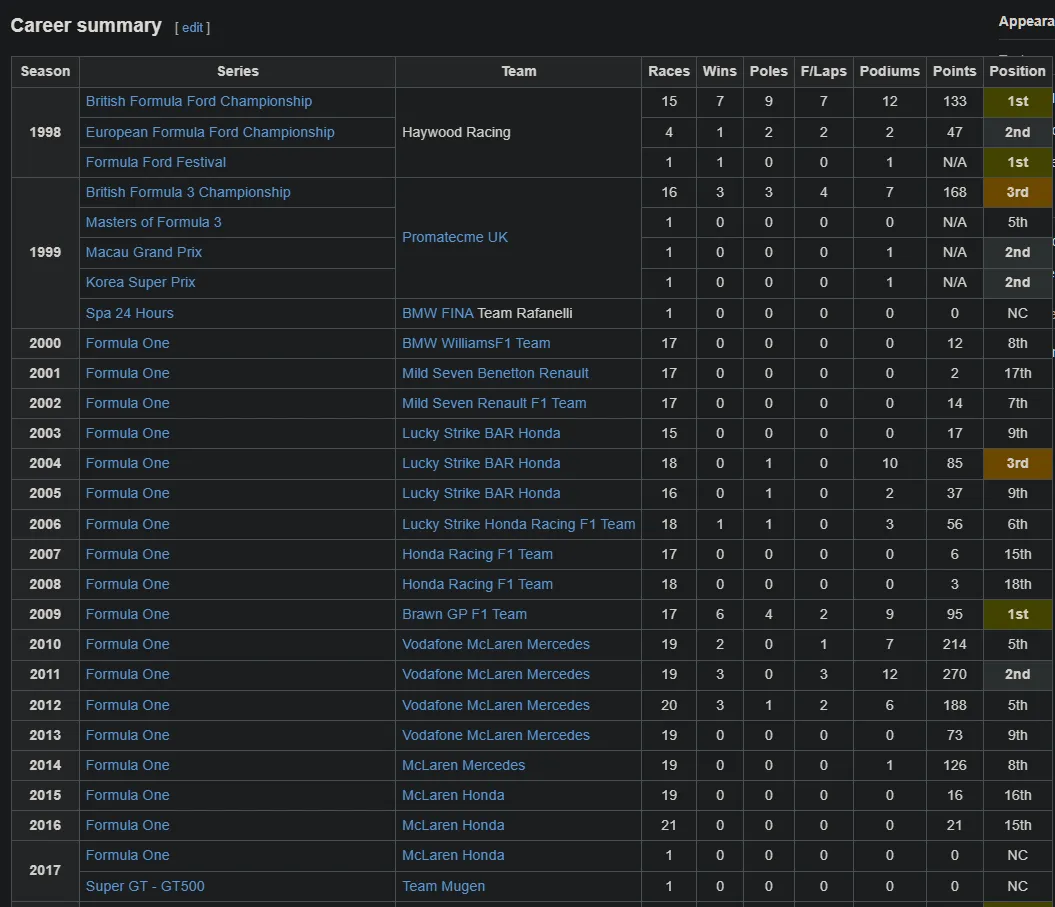Screen dimensions: 1055x907
Task: Open the Macau Grand Prix link
Action: click(144, 252)
